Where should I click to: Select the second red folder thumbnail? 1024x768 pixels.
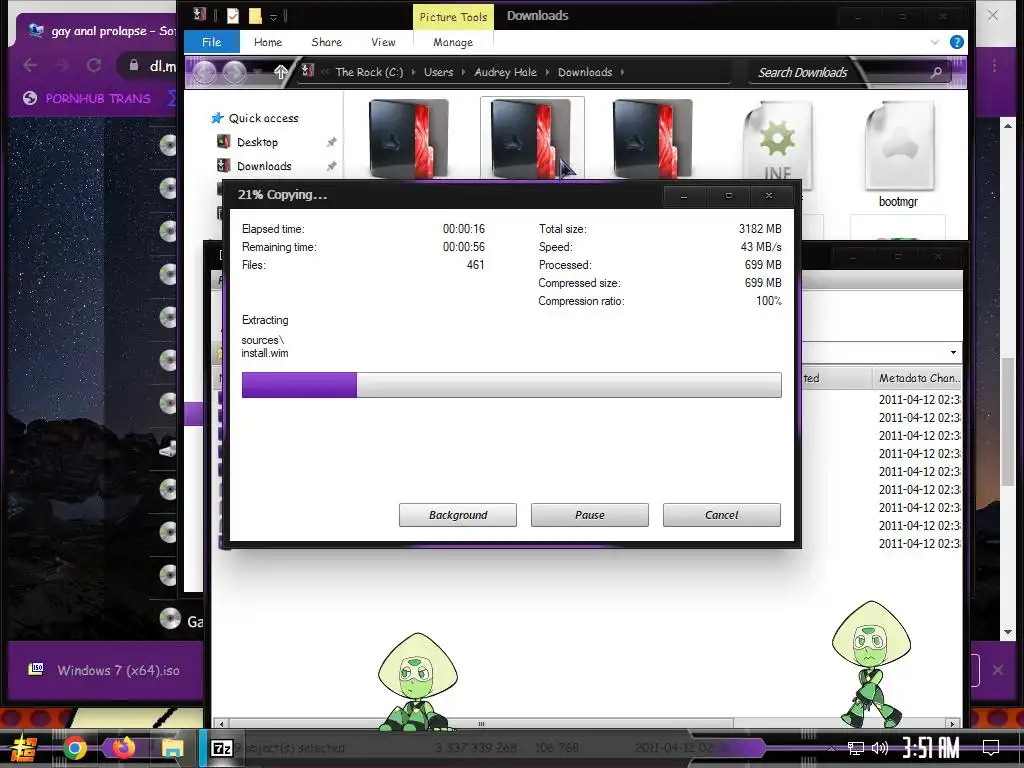pos(531,138)
